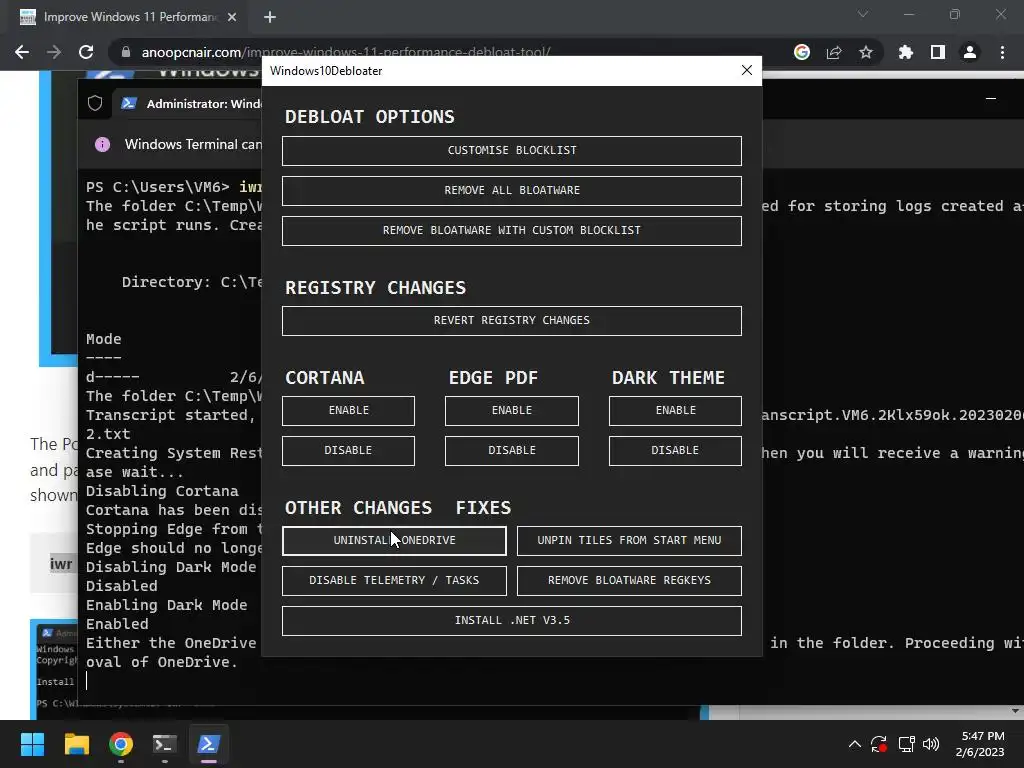1024x768 pixels.
Task: Open File Explorer from taskbar
Action: [x=76, y=744]
